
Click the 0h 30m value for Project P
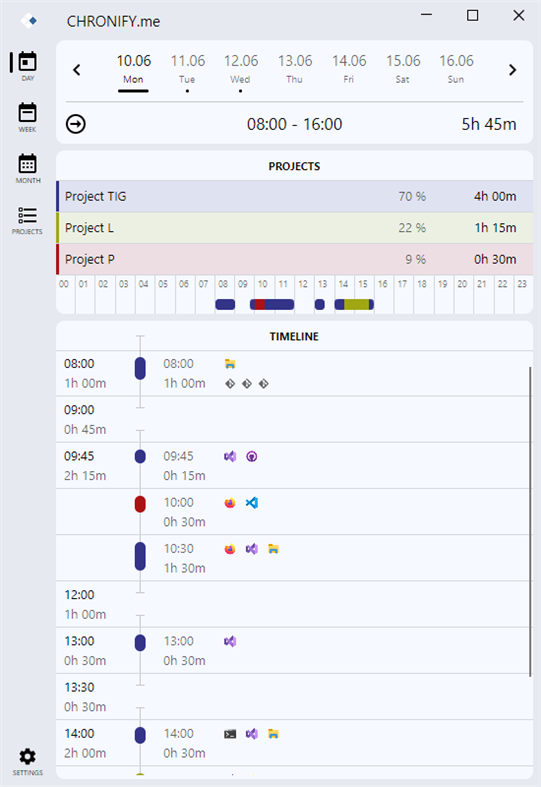[495, 259]
